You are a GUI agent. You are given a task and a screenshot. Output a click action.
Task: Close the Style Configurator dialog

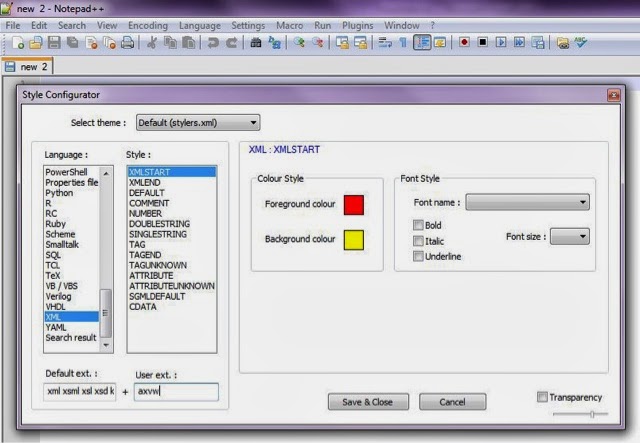tap(613, 95)
